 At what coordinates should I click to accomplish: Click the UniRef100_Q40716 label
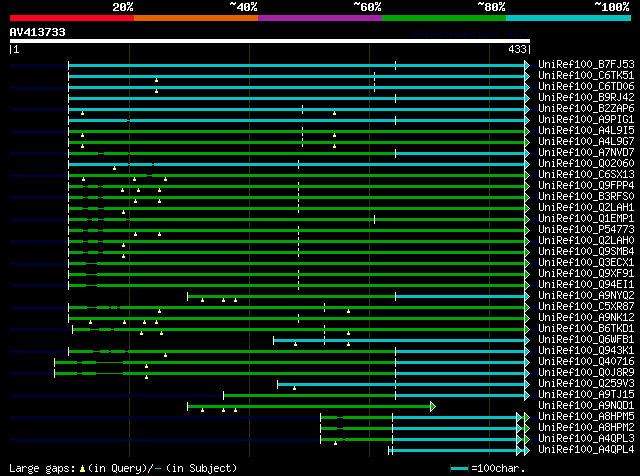point(586,362)
